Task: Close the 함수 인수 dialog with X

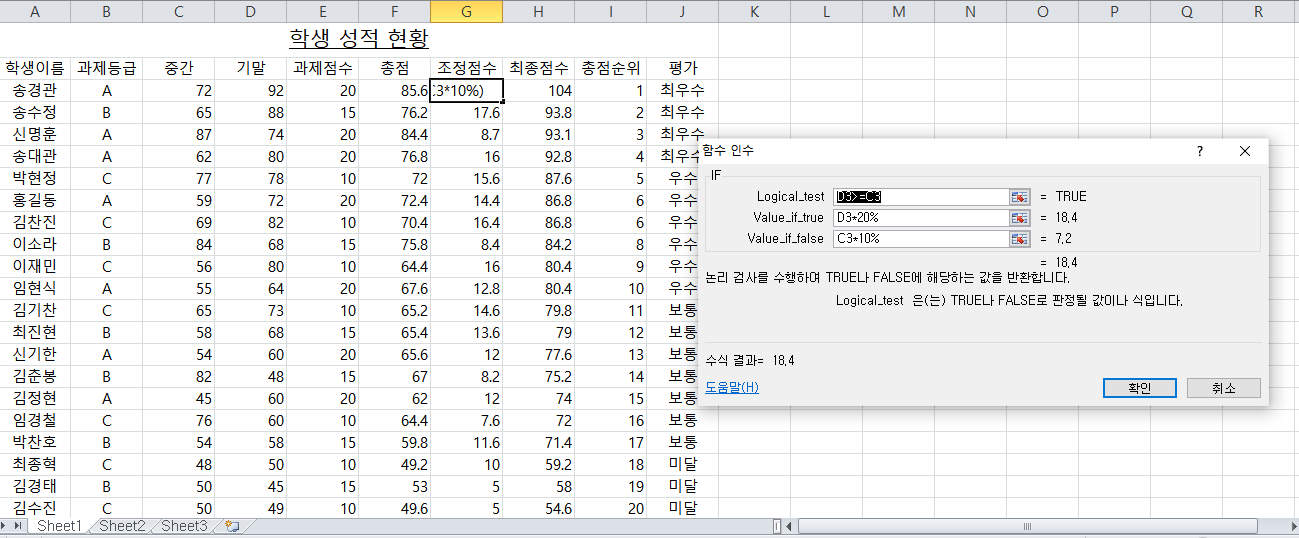Action: (1244, 151)
